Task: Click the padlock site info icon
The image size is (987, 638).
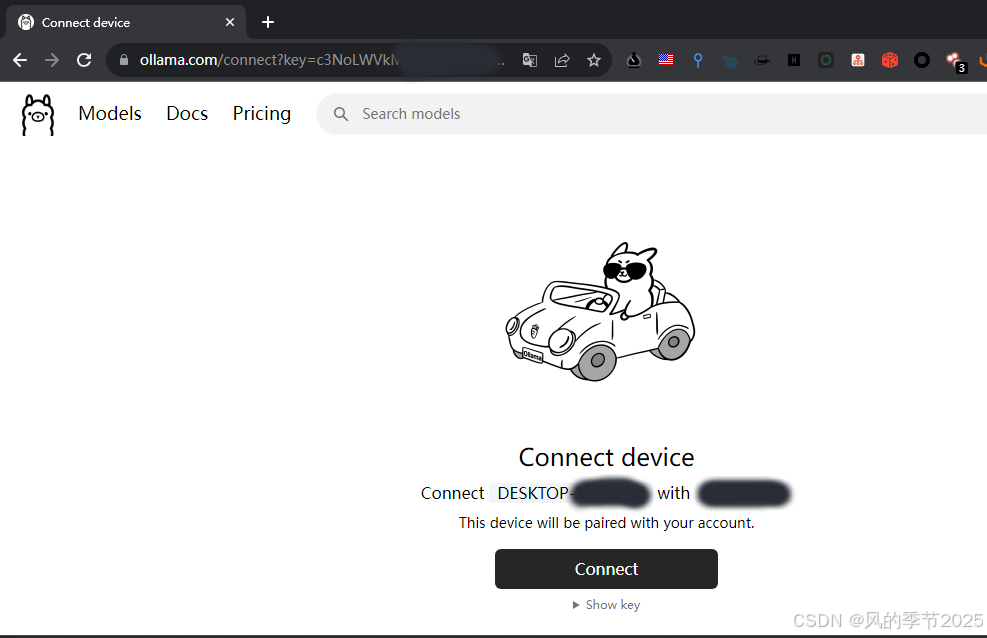Action: 124,60
